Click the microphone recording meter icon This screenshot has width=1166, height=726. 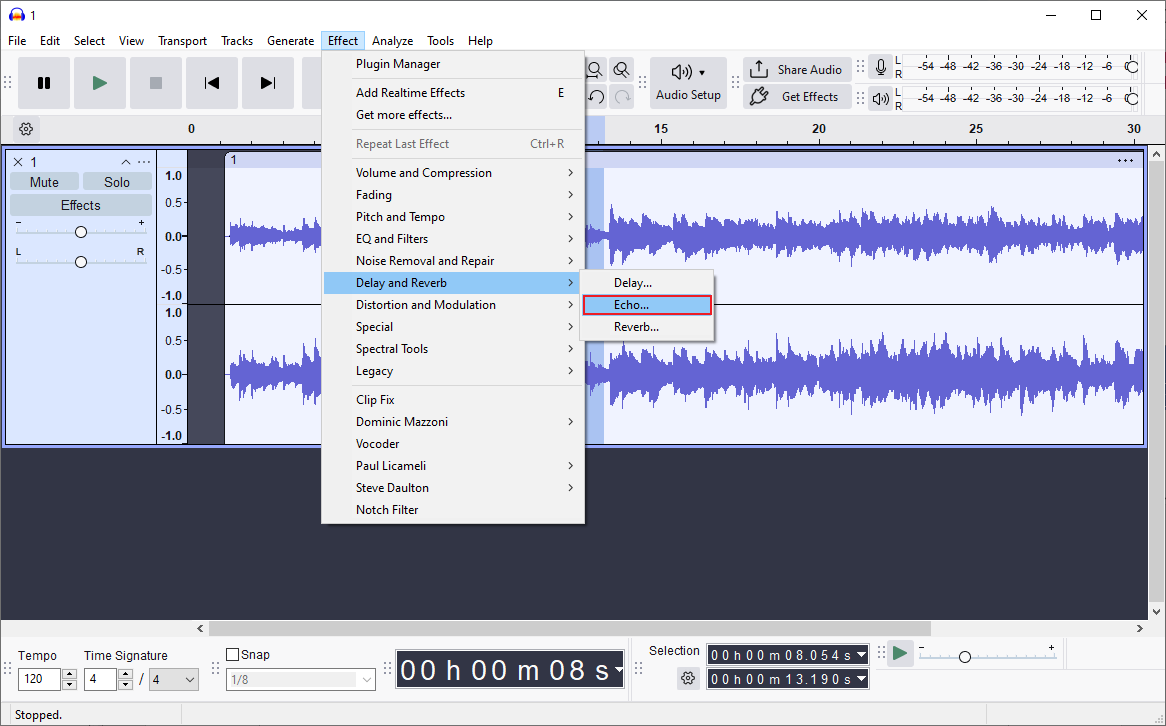[880, 67]
